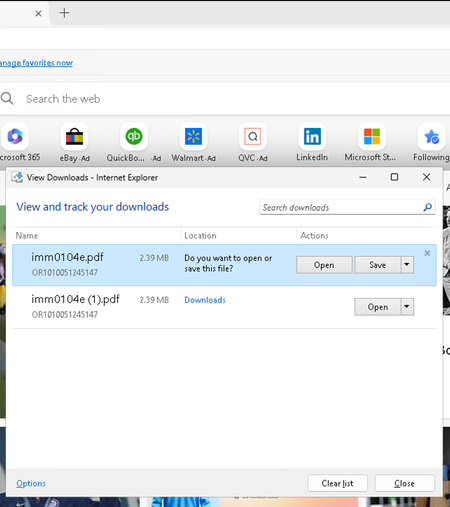Open the Walmart shortcut tile
The image size is (450, 507).
[x=193, y=136]
